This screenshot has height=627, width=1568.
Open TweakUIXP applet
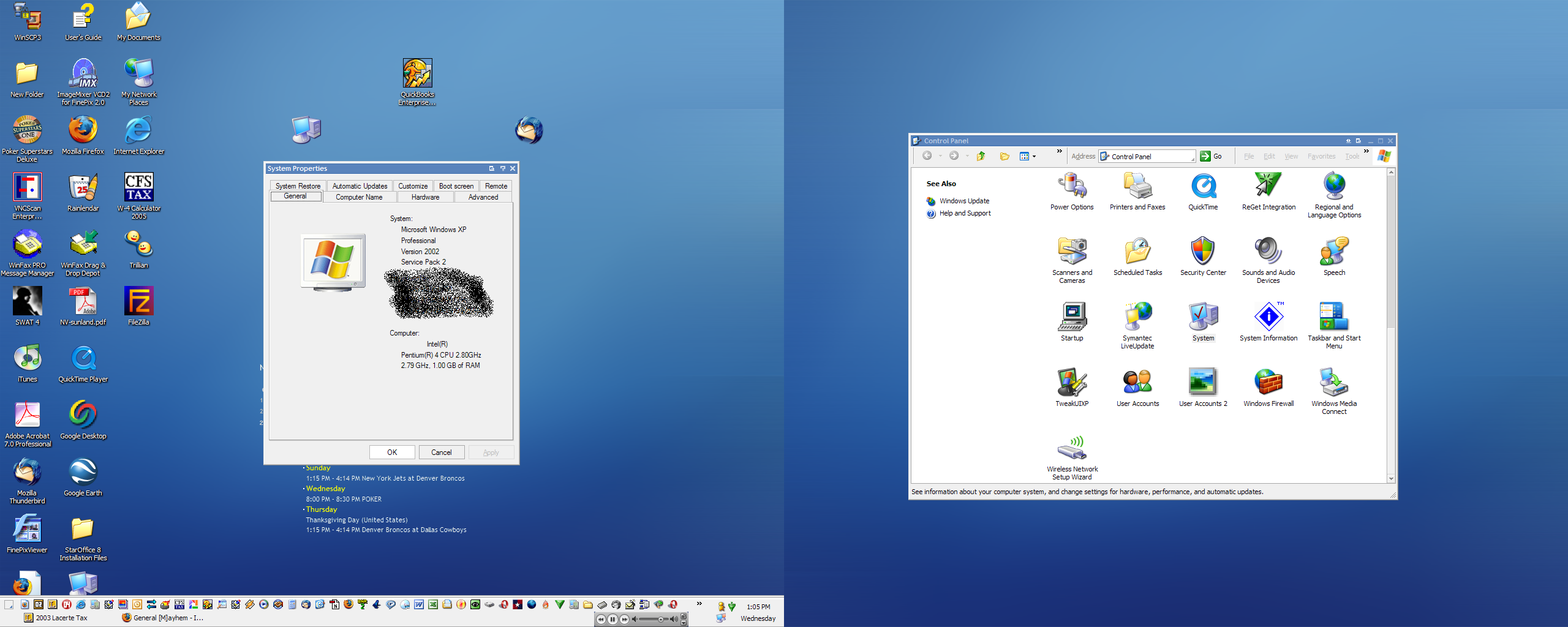point(1072,388)
